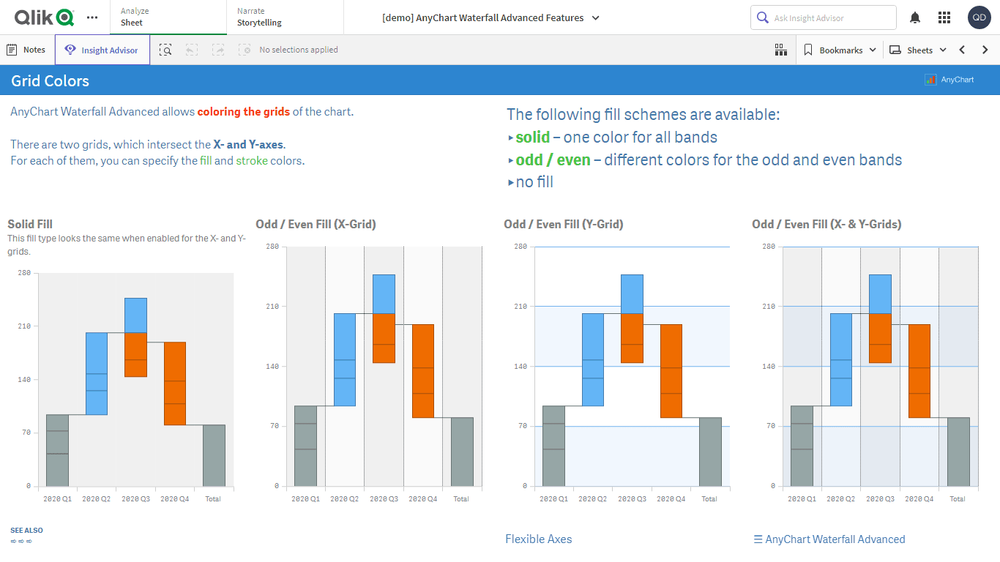Expand the Sheets dropdown

click(917, 50)
